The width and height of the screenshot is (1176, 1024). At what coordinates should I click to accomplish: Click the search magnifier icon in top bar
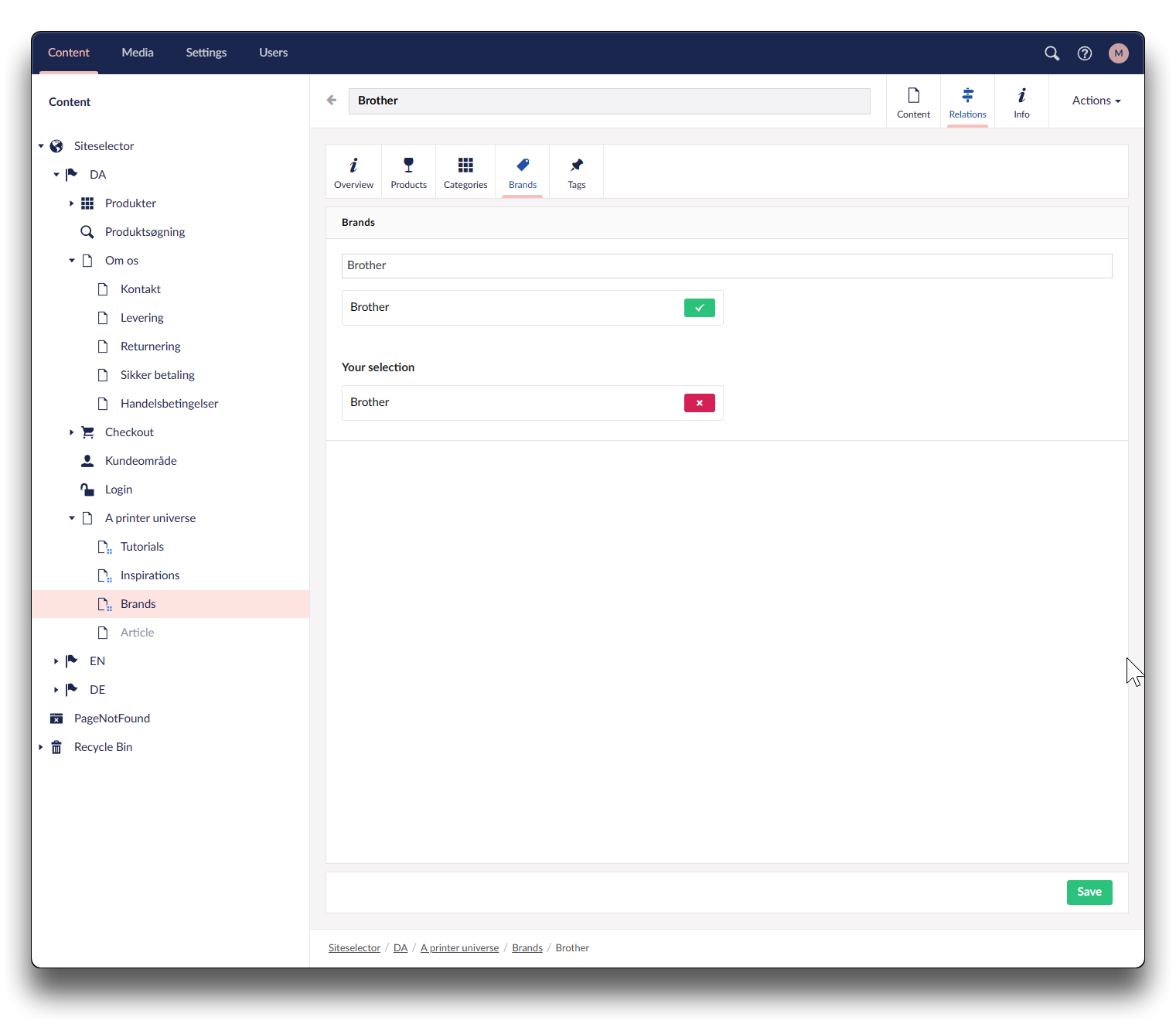tap(1052, 53)
